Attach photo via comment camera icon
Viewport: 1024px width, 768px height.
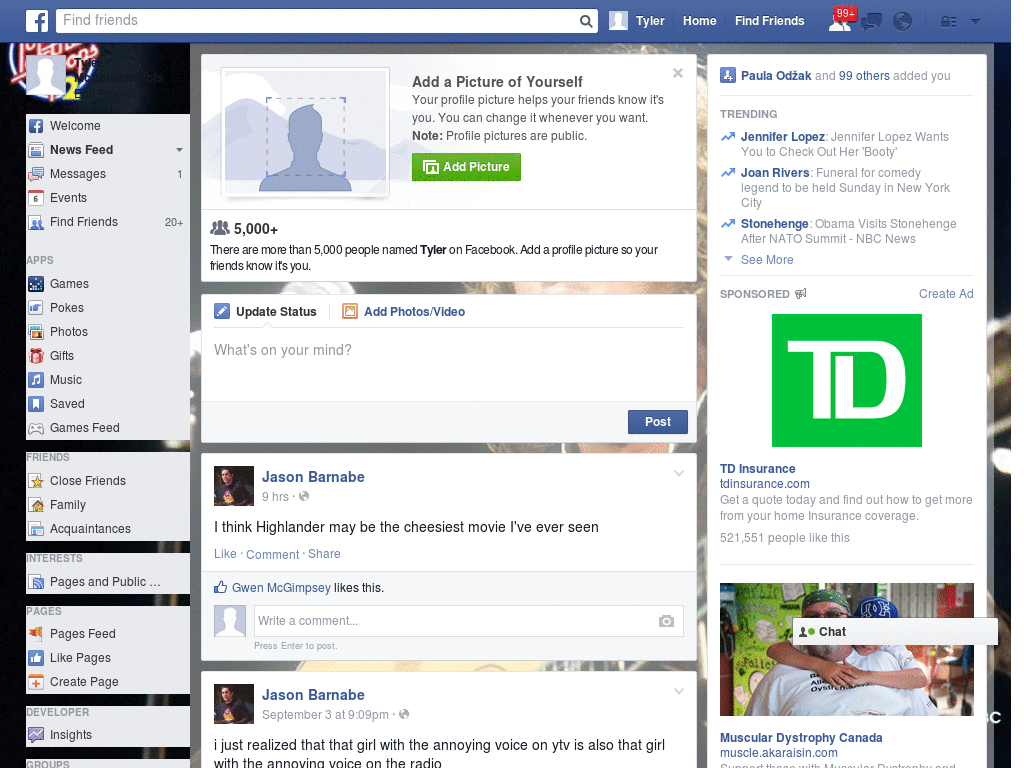pyautogui.click(x=666, y=621)
